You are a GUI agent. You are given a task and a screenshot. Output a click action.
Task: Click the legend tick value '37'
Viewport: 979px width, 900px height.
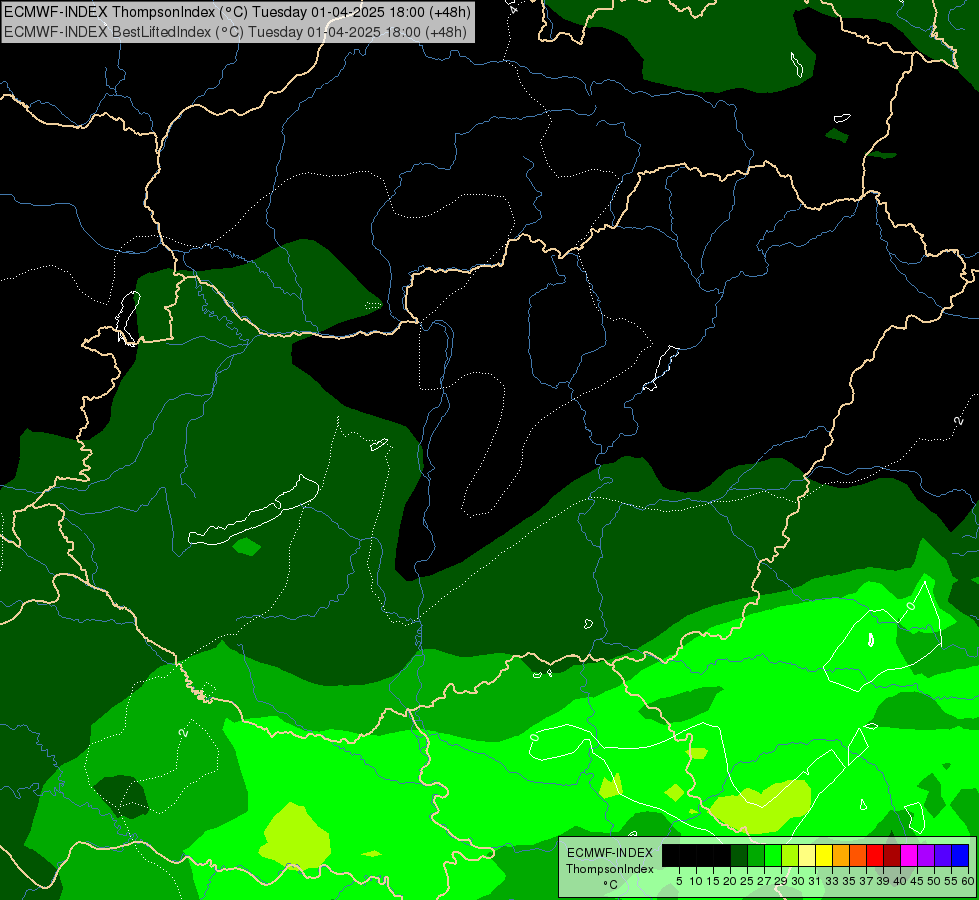(866, 881)
